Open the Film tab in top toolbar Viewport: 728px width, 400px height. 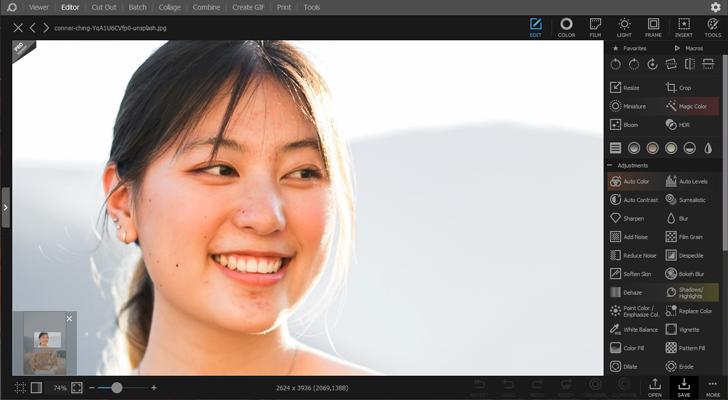595,26
